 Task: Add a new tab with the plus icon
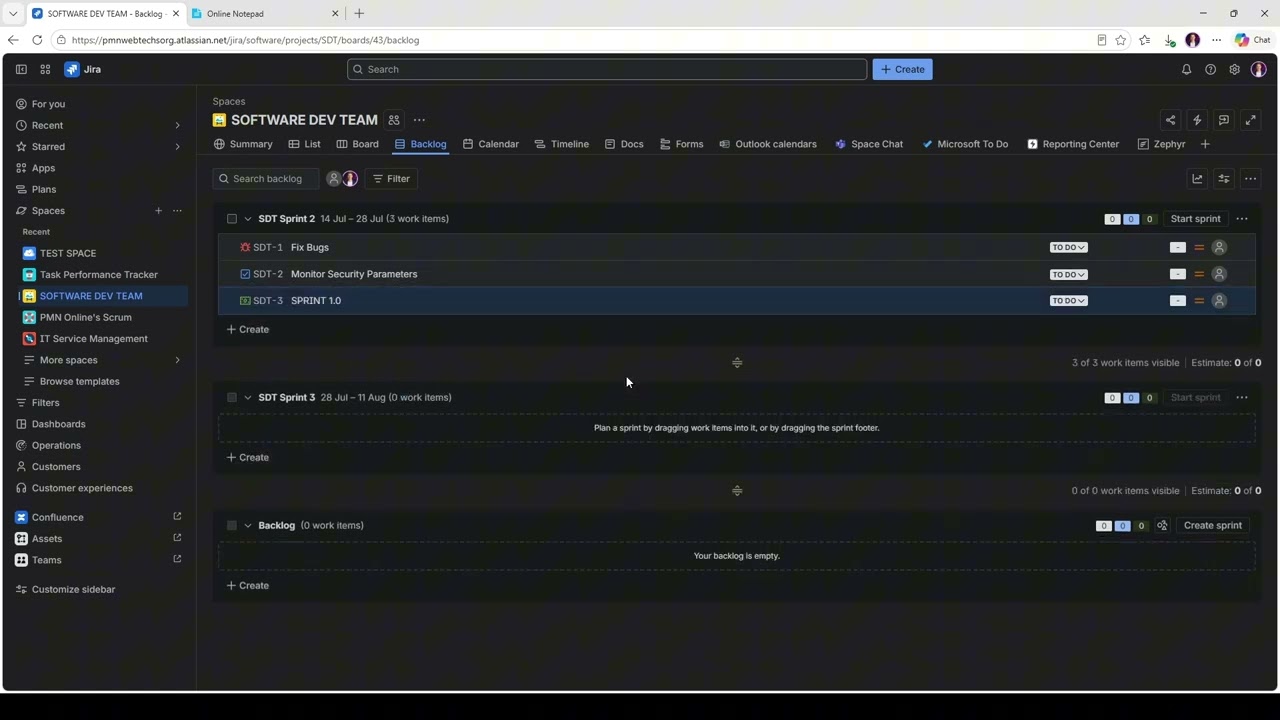click(x=1205, y=144)
